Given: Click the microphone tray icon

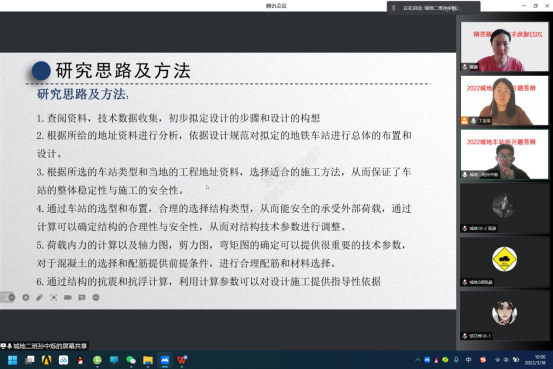Looking at the screenshot, I should tap(456, 360).
